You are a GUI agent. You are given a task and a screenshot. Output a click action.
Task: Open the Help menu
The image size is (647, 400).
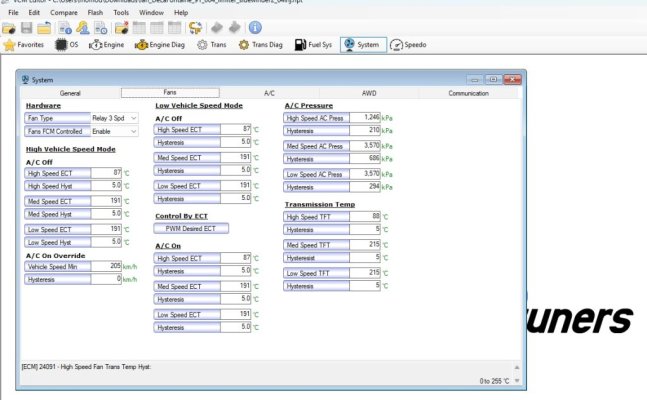pyautogui.click(x=181, y=13)
